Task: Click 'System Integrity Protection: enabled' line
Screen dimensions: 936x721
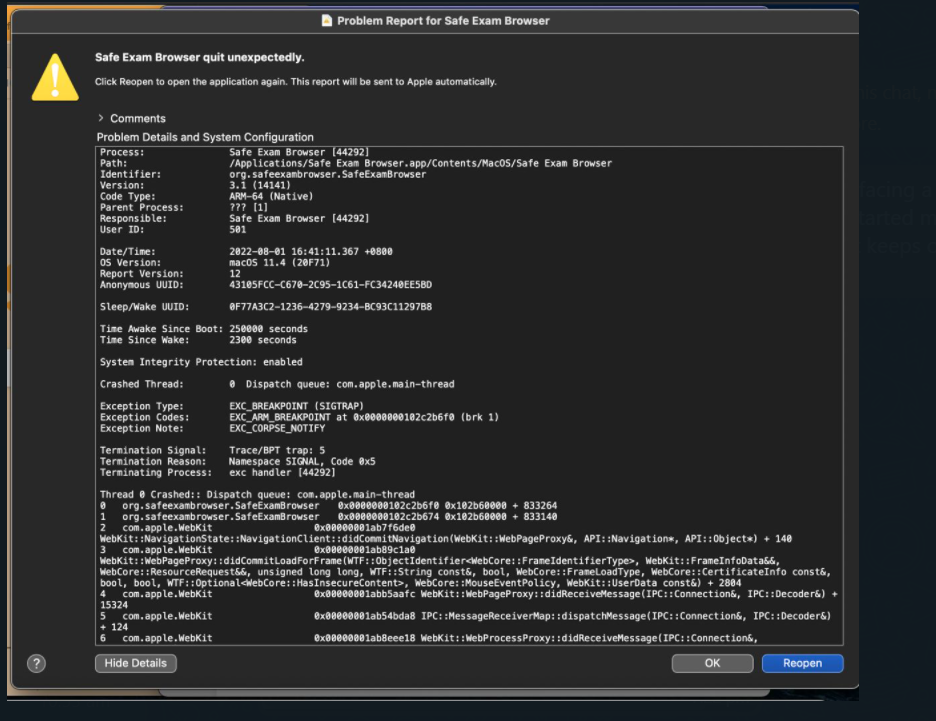Action: (x=201, y=362)
